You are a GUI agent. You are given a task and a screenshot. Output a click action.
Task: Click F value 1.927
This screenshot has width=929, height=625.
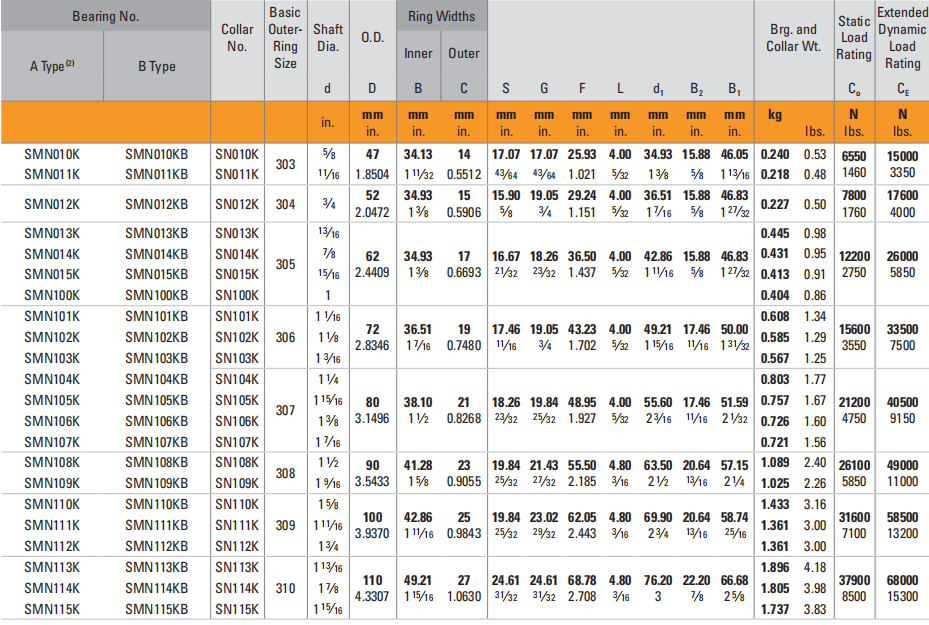582,418
